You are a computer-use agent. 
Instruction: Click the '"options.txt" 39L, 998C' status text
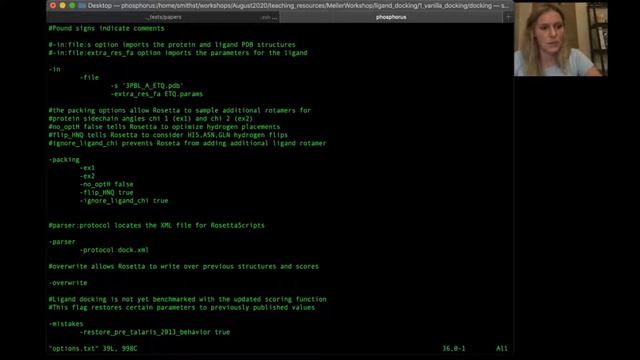93,349
